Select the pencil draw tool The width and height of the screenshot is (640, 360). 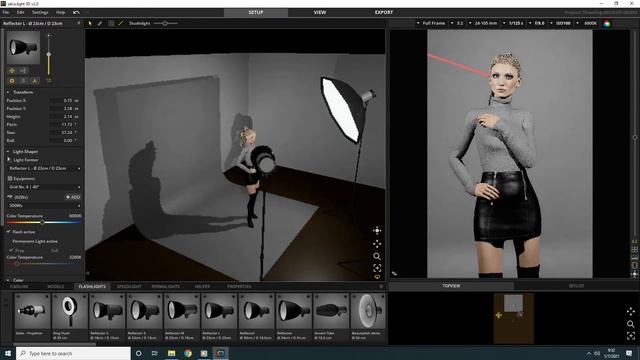[x=100, y=23]
